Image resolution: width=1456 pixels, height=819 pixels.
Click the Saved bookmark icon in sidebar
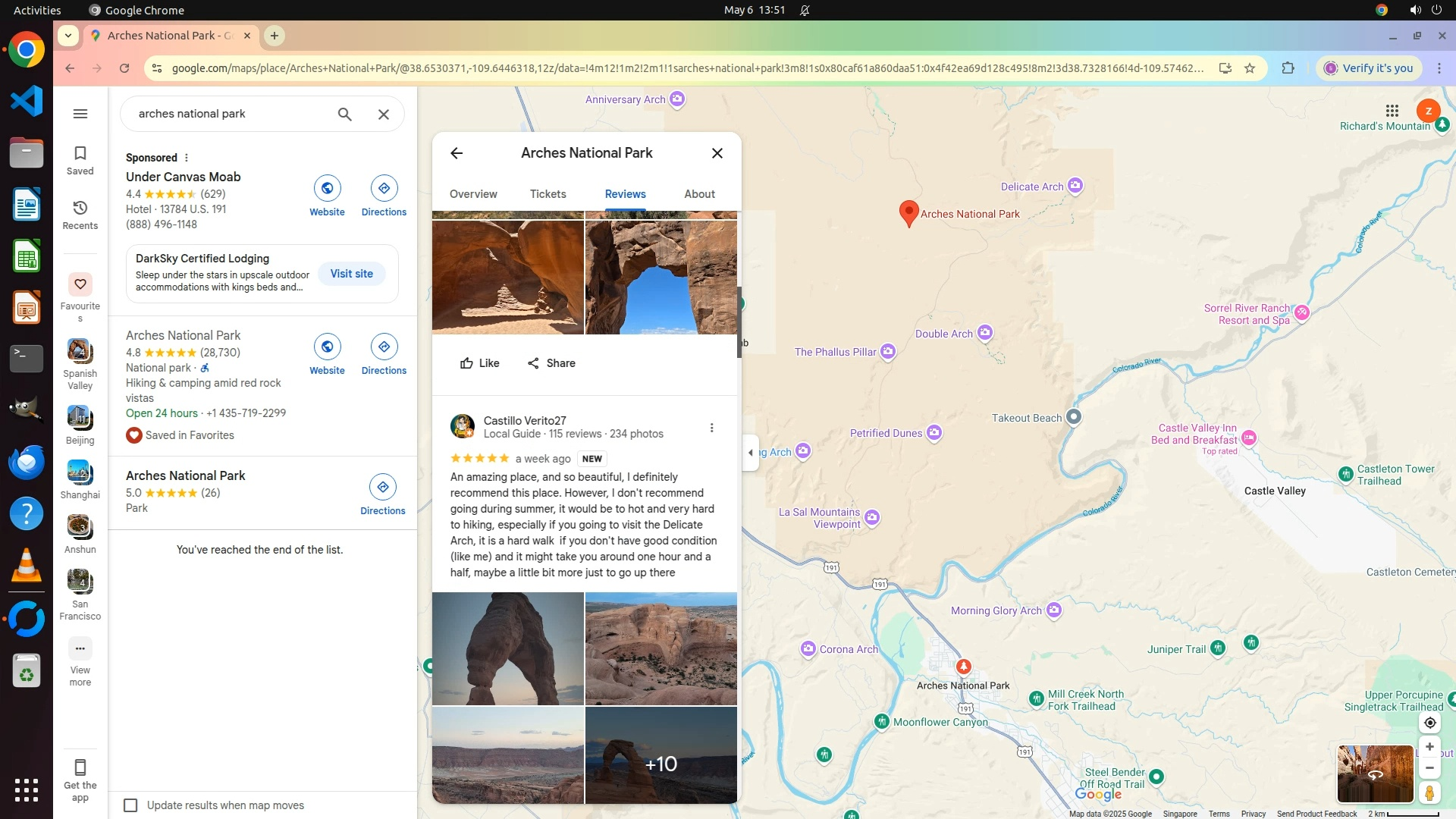[x=80, y=154]
